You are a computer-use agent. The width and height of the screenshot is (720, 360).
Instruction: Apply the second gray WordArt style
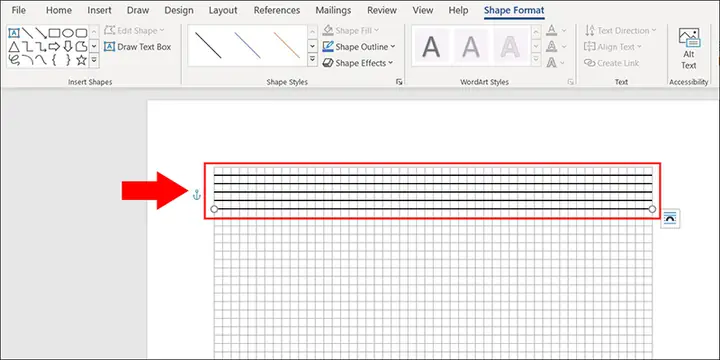(471, 46)
